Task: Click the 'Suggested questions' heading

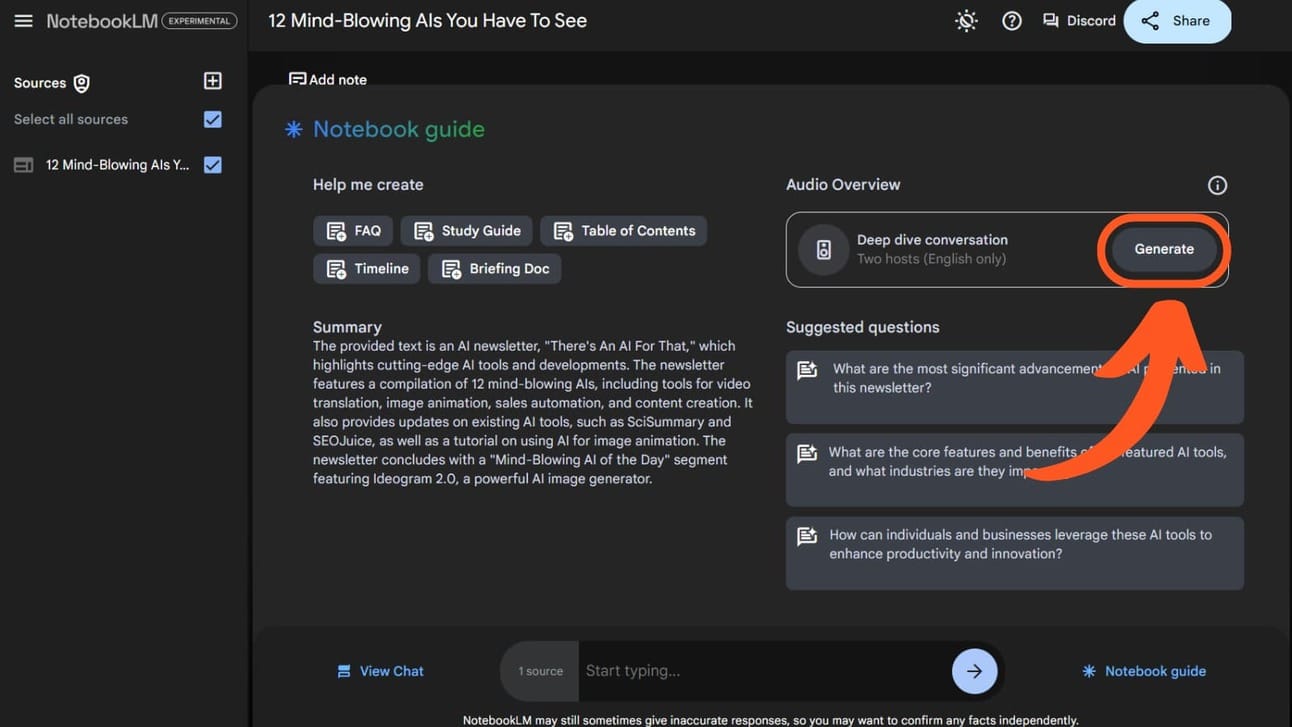Action: (x=863, y=327)
